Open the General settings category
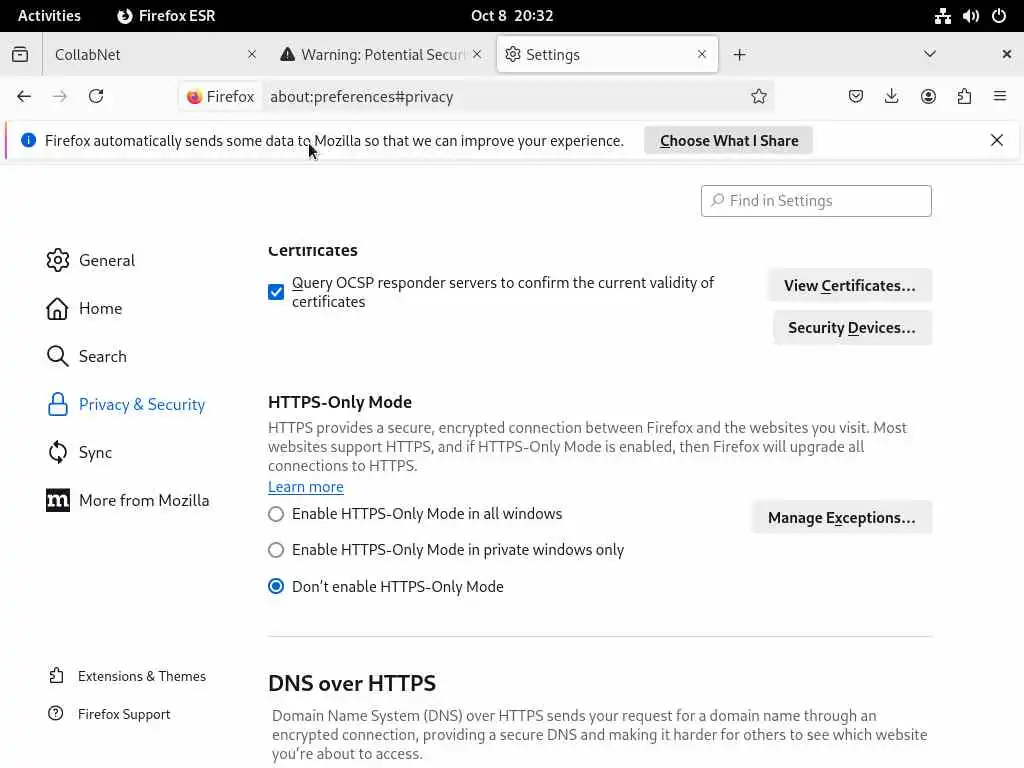This screenshot has width=1024, height=768. point(106,260)
